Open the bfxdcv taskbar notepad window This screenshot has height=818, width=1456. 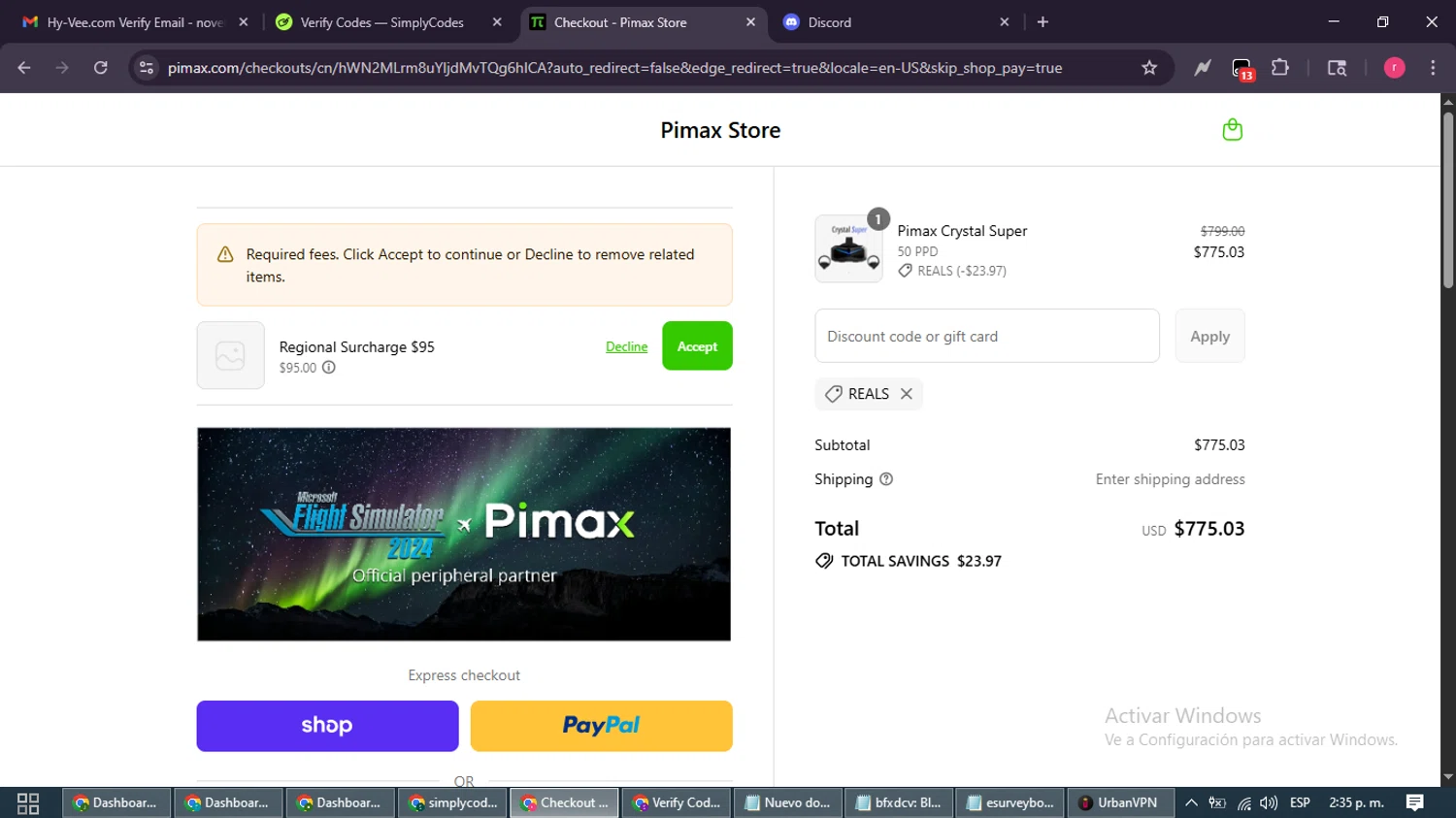coord(899,803)
